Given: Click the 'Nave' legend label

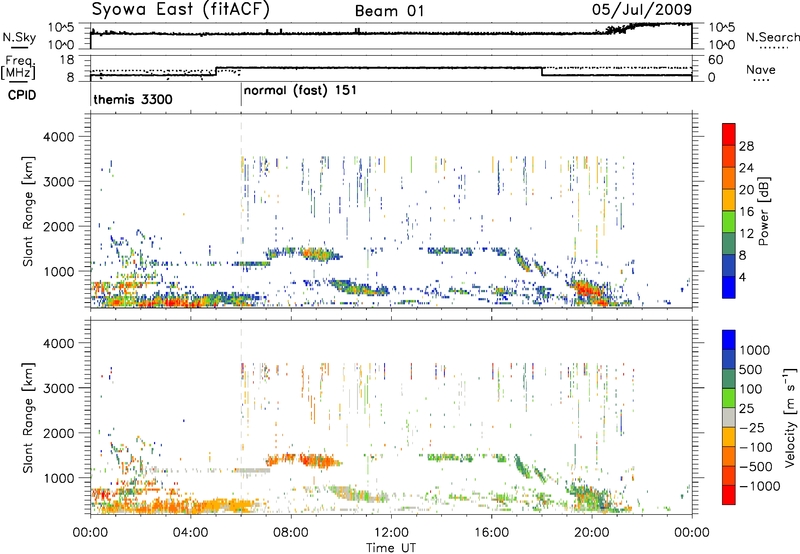Looking at the screenshot, I should [x=761, y=69].
